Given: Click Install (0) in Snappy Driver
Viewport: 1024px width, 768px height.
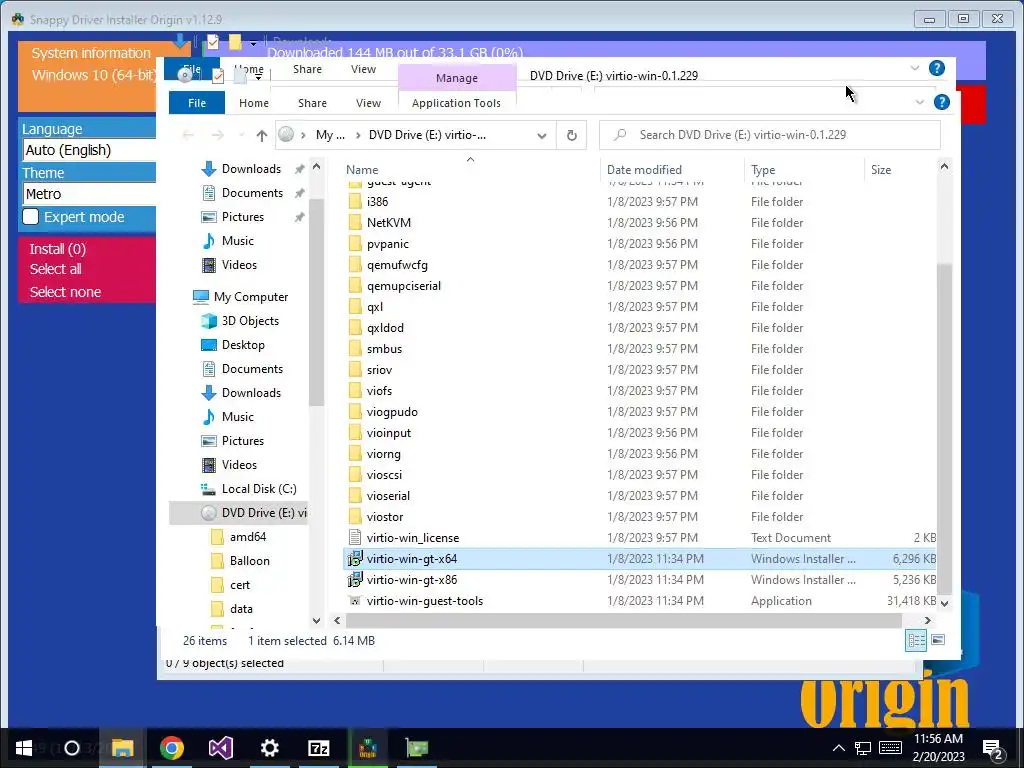Looking at the screenshot, I should tap(57, 249).
